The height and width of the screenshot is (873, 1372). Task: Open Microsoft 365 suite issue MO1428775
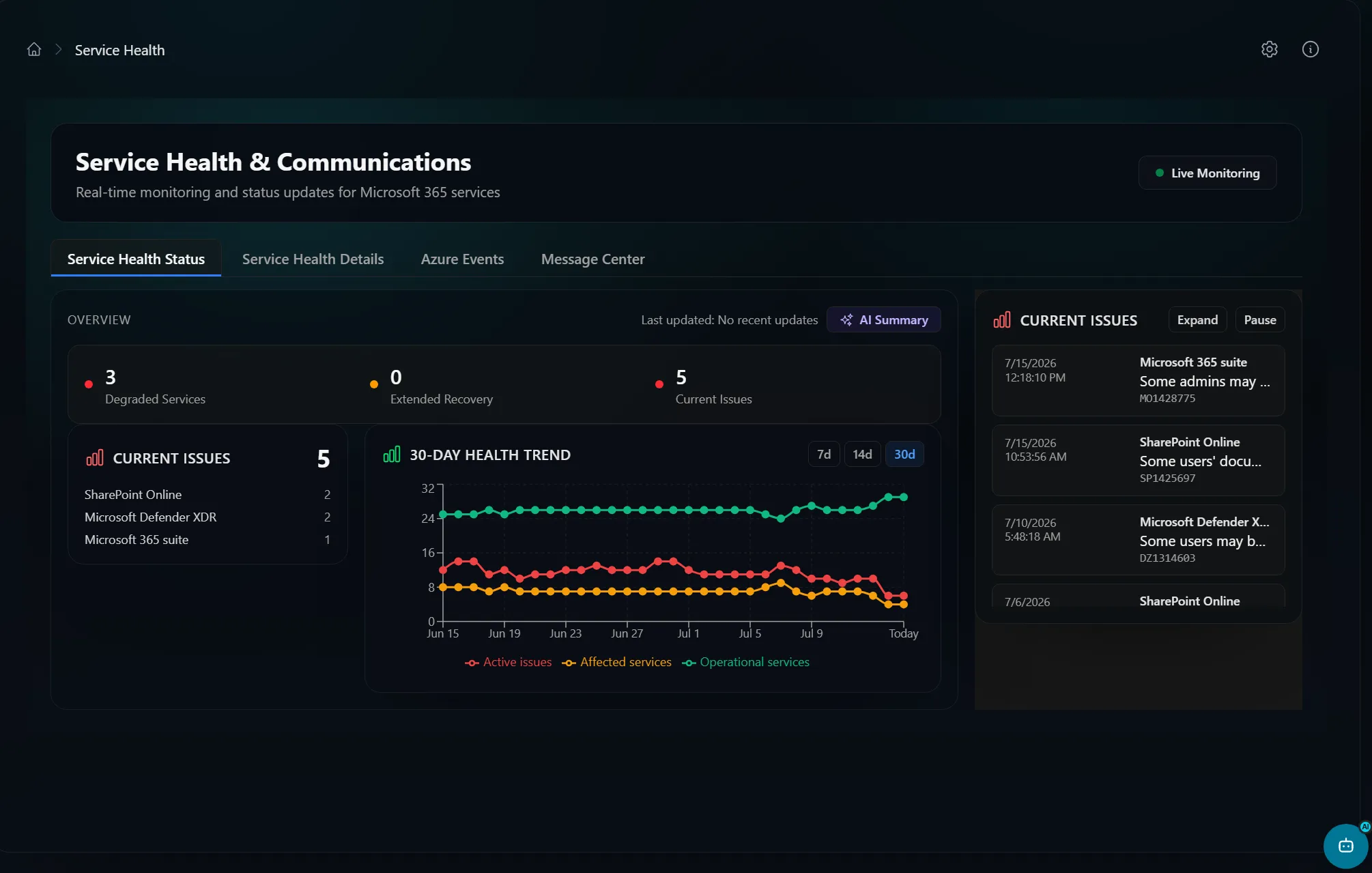(x=1138, y=381)
